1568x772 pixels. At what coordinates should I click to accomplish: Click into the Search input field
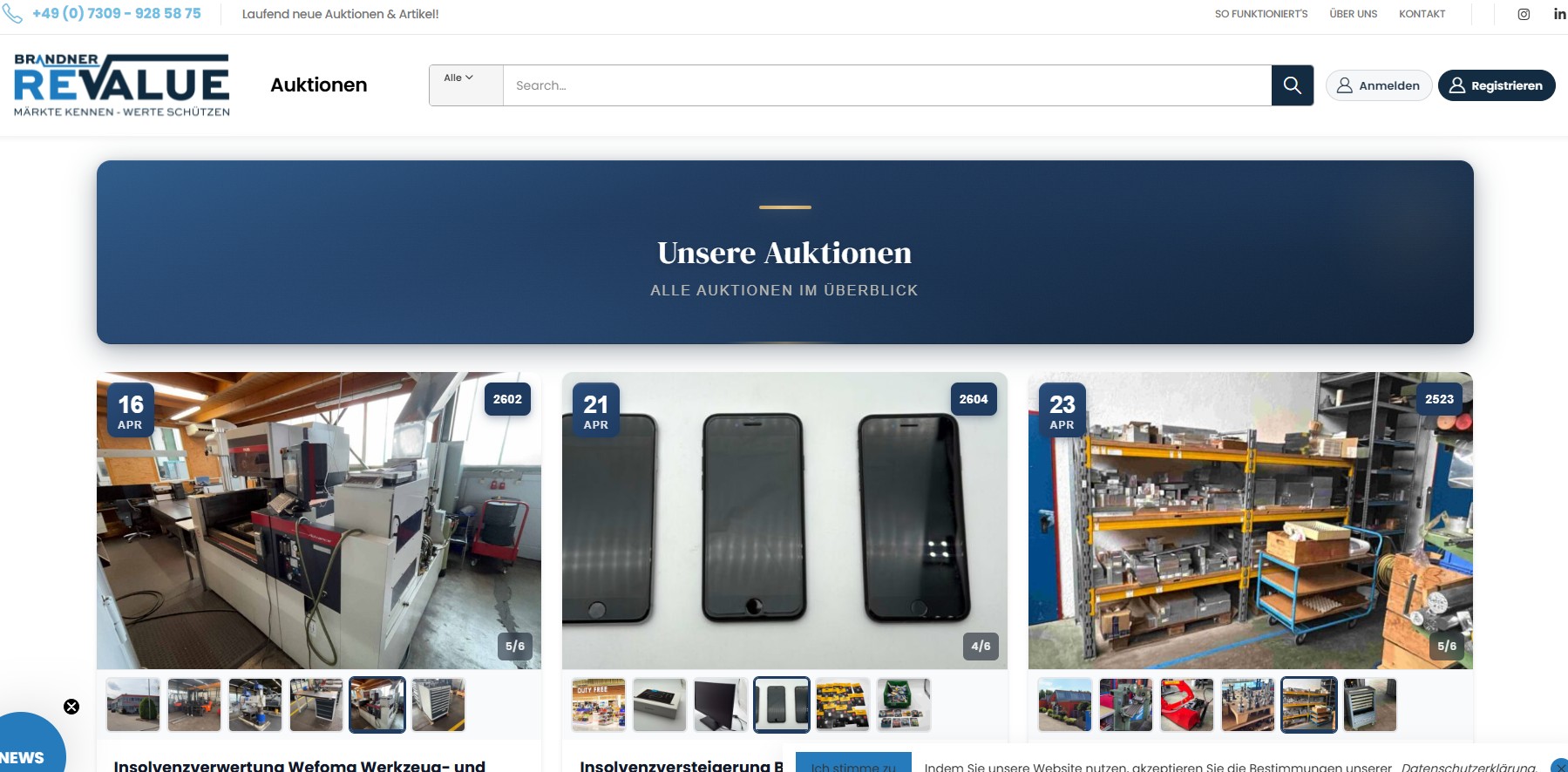coord(886,85)
